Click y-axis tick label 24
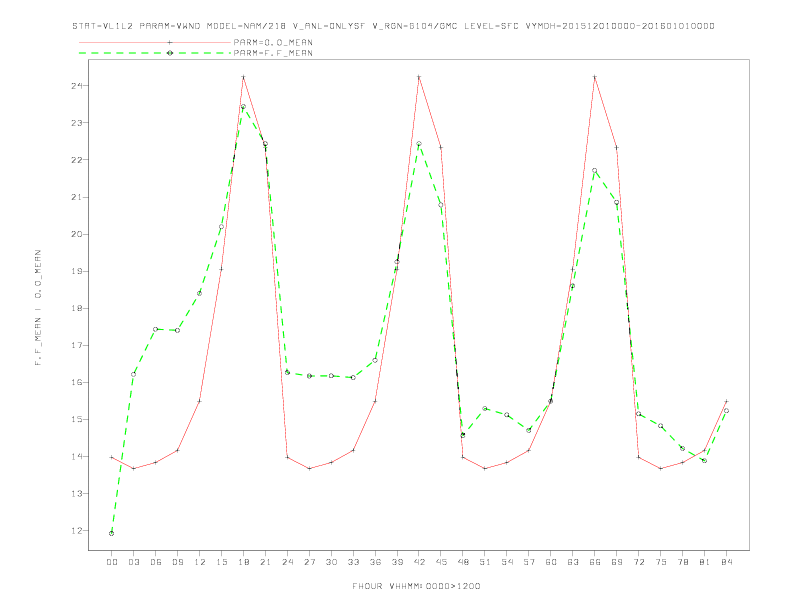Viewport: 792px width, 612px height. coord(77,85)
